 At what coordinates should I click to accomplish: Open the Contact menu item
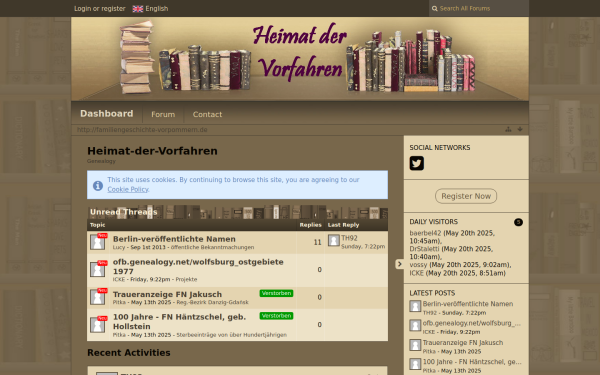tap(207, 114)
